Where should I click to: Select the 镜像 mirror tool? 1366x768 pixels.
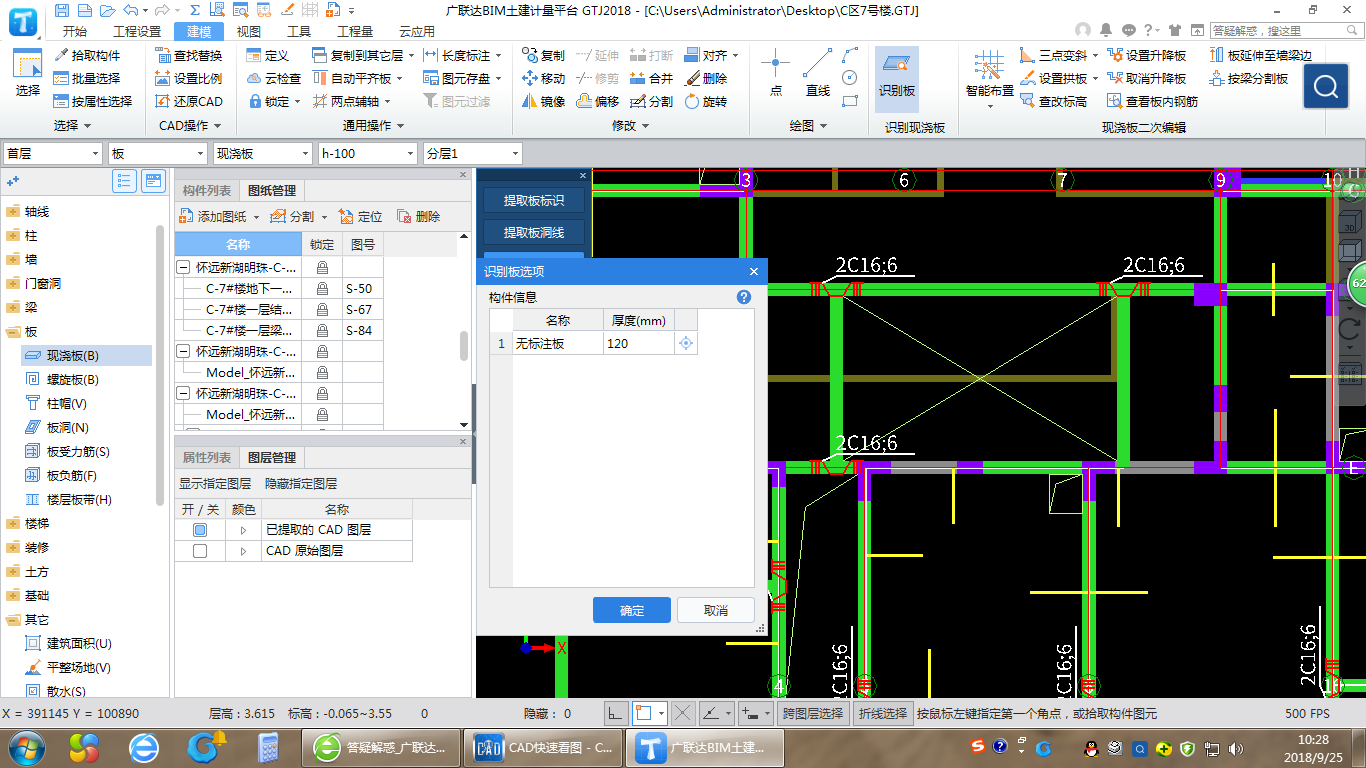coord(544,101)
